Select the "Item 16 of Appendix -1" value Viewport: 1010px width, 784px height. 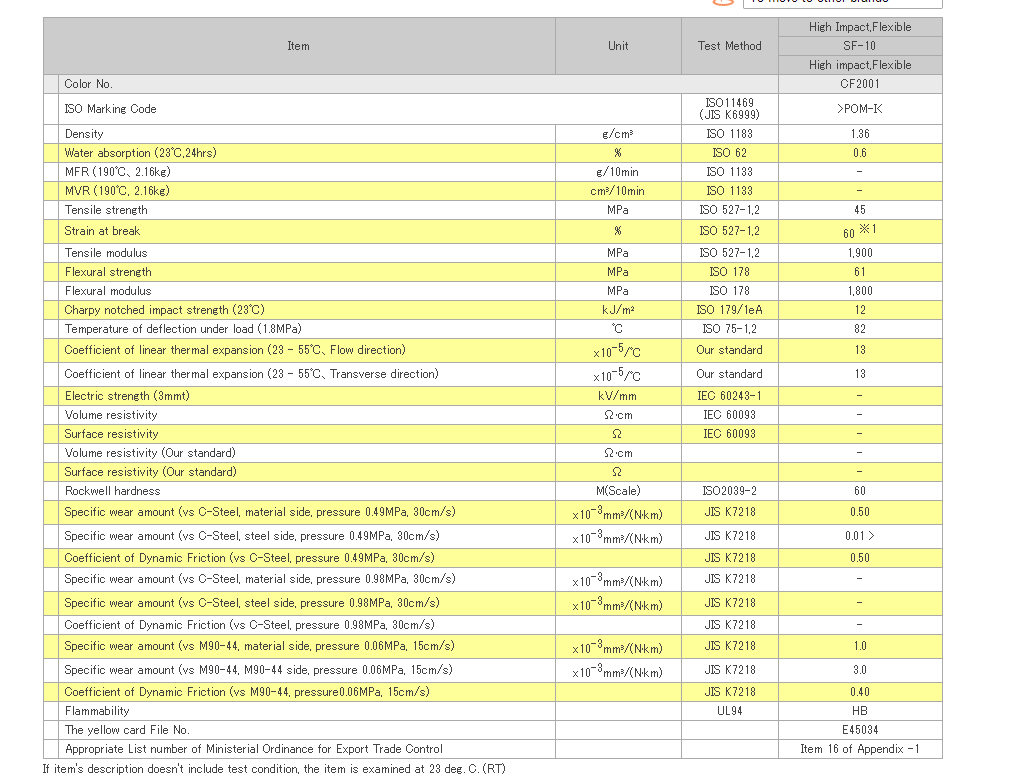coord(860,749)
